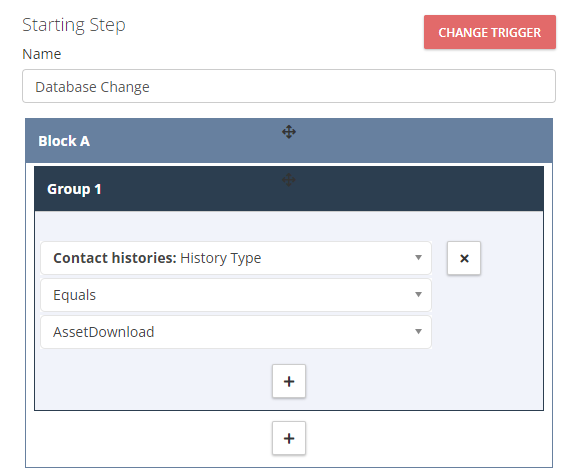Click the CHANGE TRIGGER button
This screenshot has width=576, height=472.
coord(490,32)
